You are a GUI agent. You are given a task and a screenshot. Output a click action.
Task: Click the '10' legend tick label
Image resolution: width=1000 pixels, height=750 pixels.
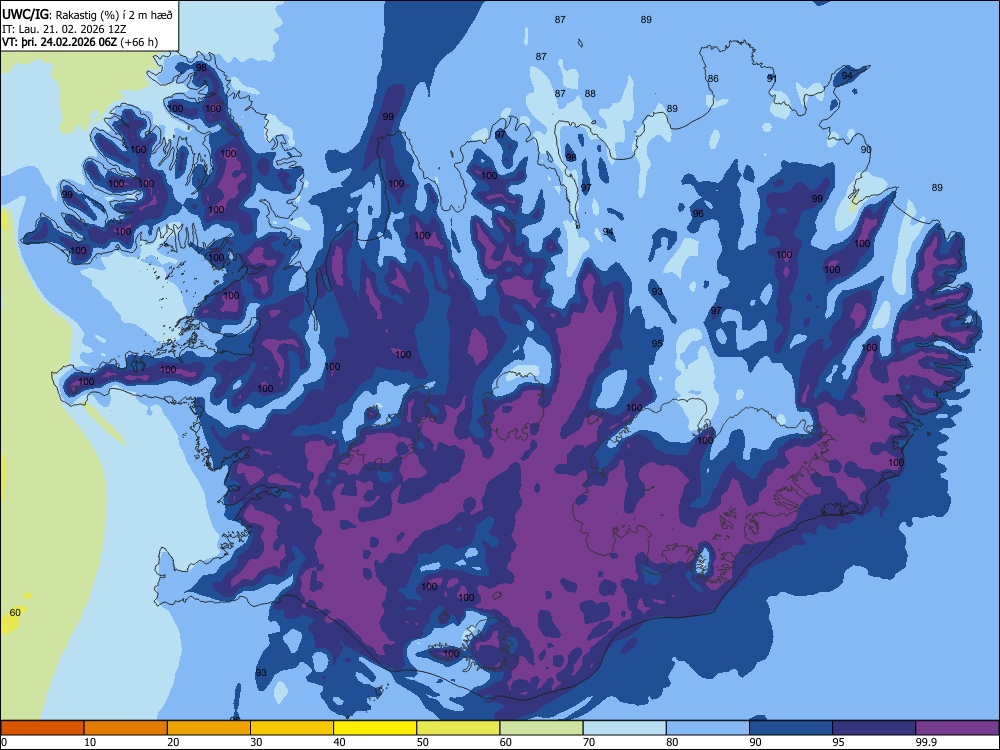[90, 742]
